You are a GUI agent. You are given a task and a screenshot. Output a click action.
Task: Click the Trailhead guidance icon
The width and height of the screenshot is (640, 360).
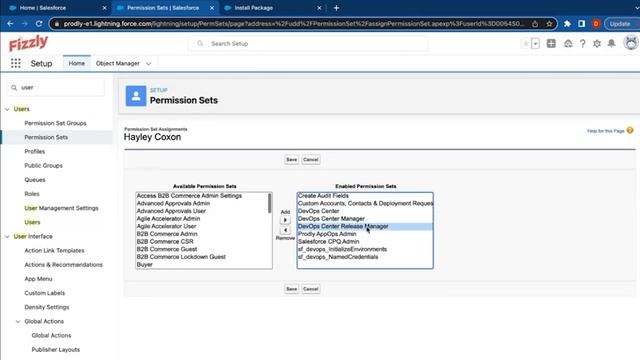(568, 43)
